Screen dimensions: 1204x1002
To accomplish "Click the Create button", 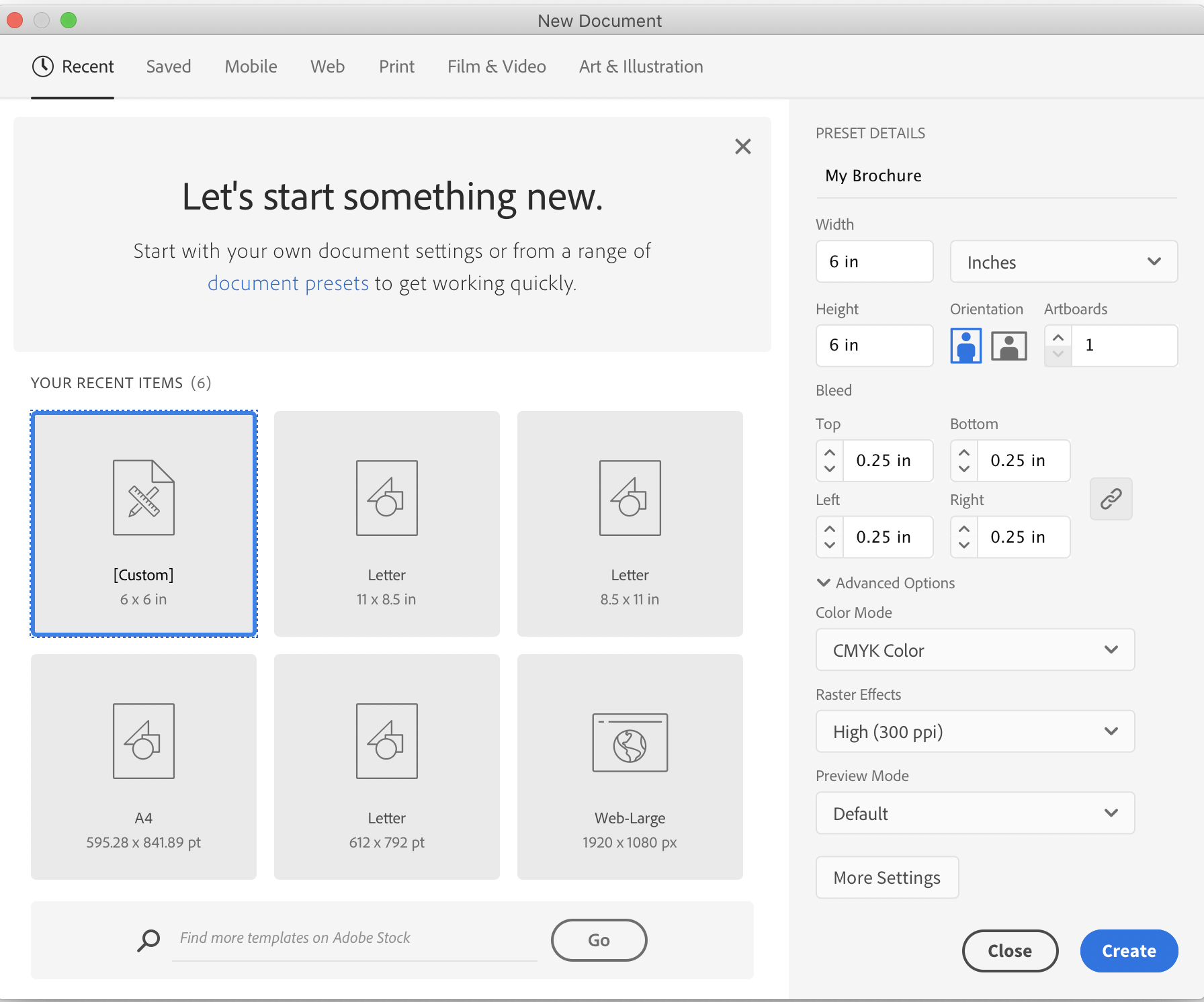I will point(1129,951).
